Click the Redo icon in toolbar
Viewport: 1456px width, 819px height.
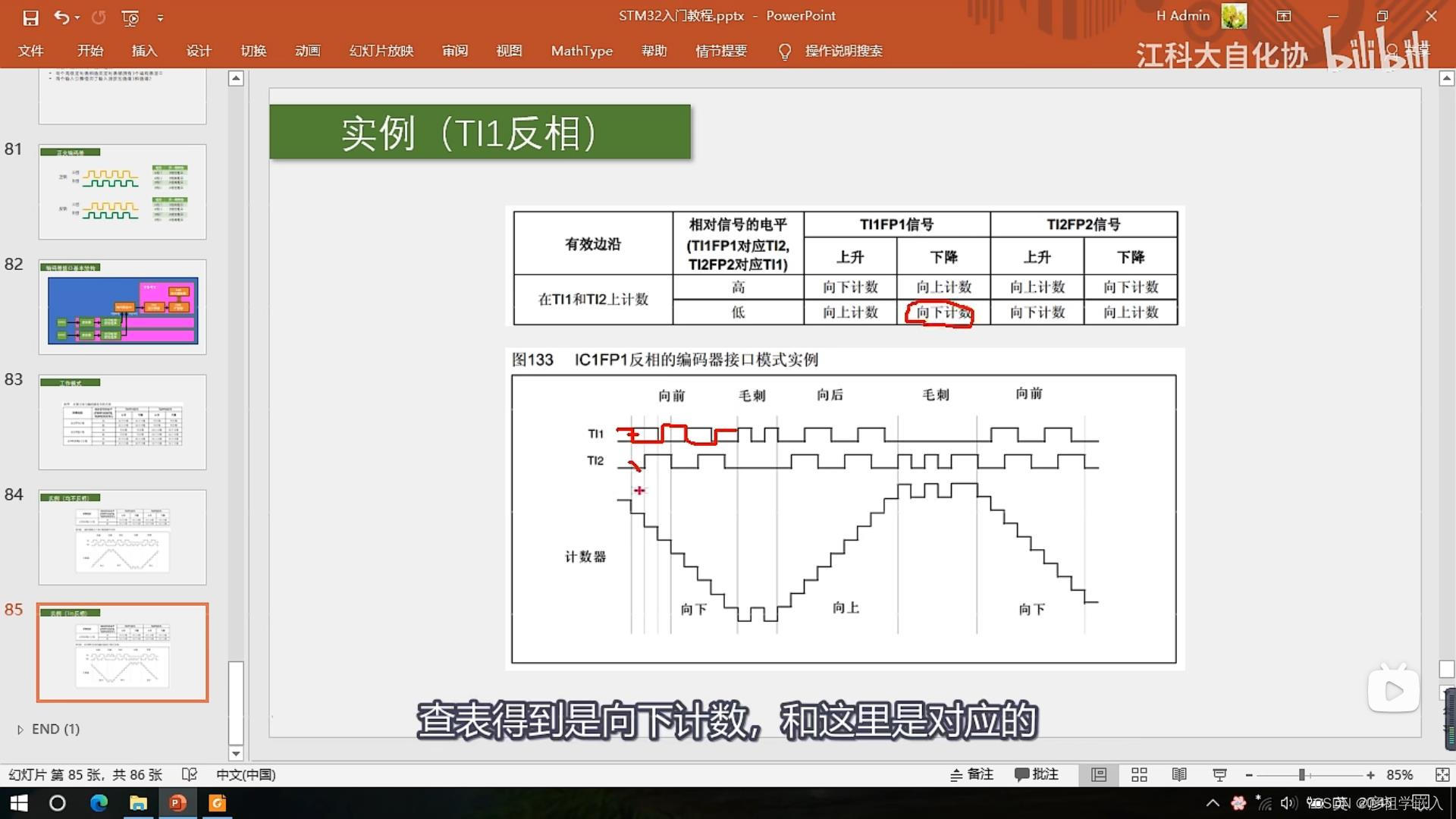click(97, 16)
